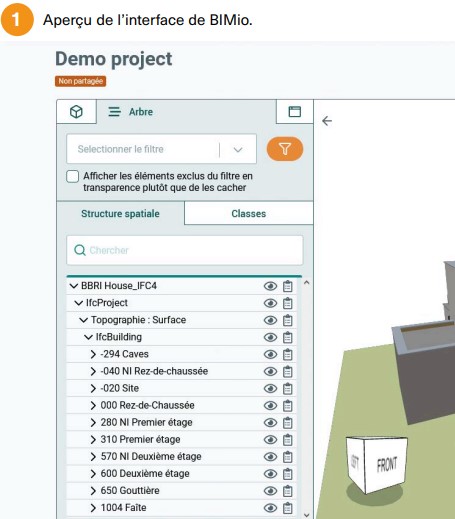Viewport: 455px width, 519px height.
Task: Collapse the Topographie : Surface node
Action: [83, 320]
